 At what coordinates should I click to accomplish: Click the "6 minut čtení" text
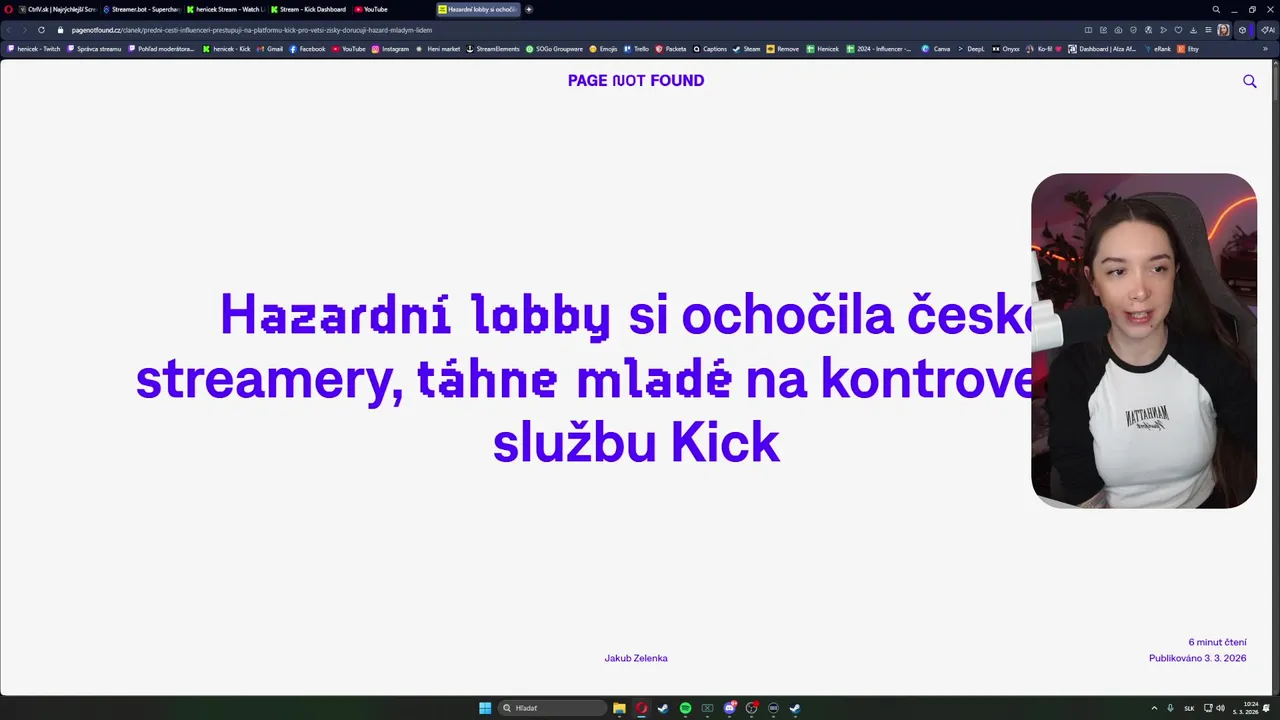1217,642
